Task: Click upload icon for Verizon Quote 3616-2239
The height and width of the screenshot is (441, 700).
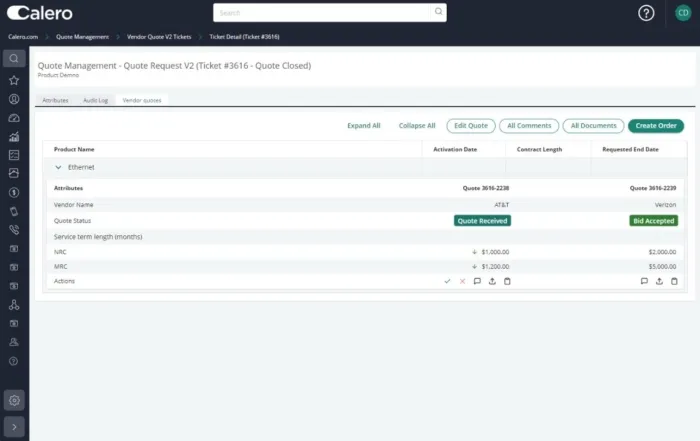Action: coord(659,281)
